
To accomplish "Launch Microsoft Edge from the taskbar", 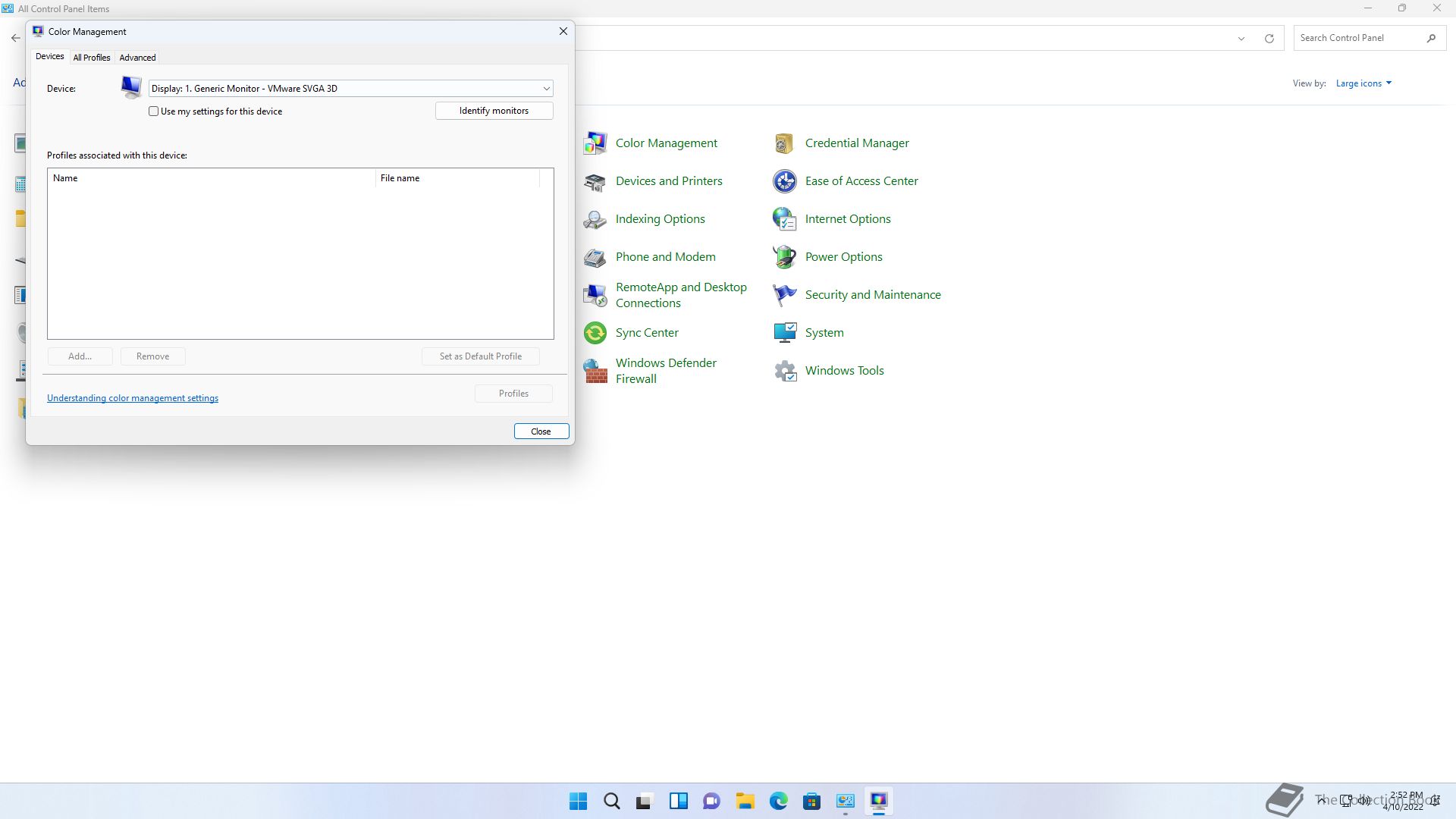I will 778,801.
